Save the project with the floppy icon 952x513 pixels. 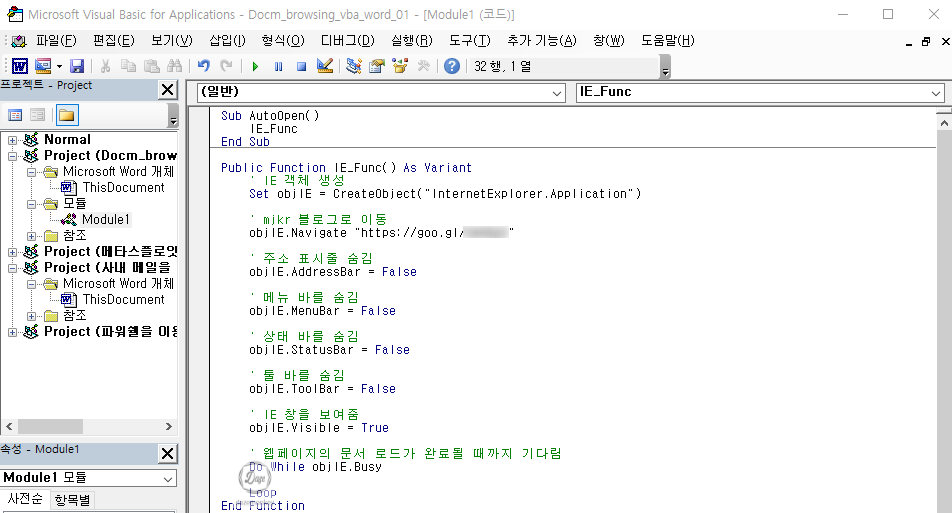pyautogui.click(x=77, y=66)
